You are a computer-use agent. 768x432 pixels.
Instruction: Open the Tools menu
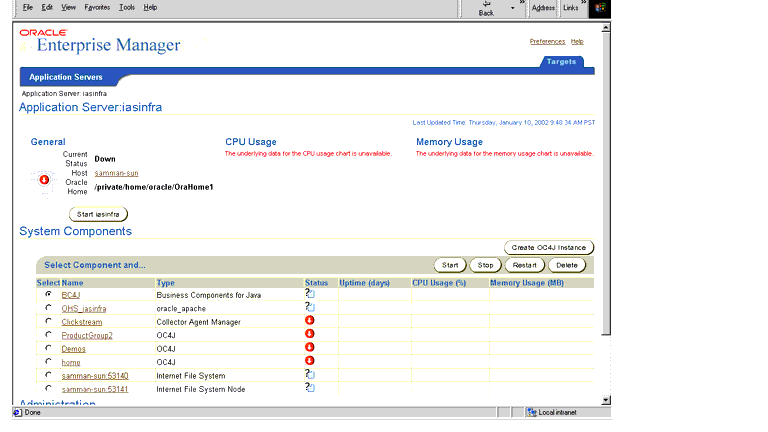(x=127, y=7)
